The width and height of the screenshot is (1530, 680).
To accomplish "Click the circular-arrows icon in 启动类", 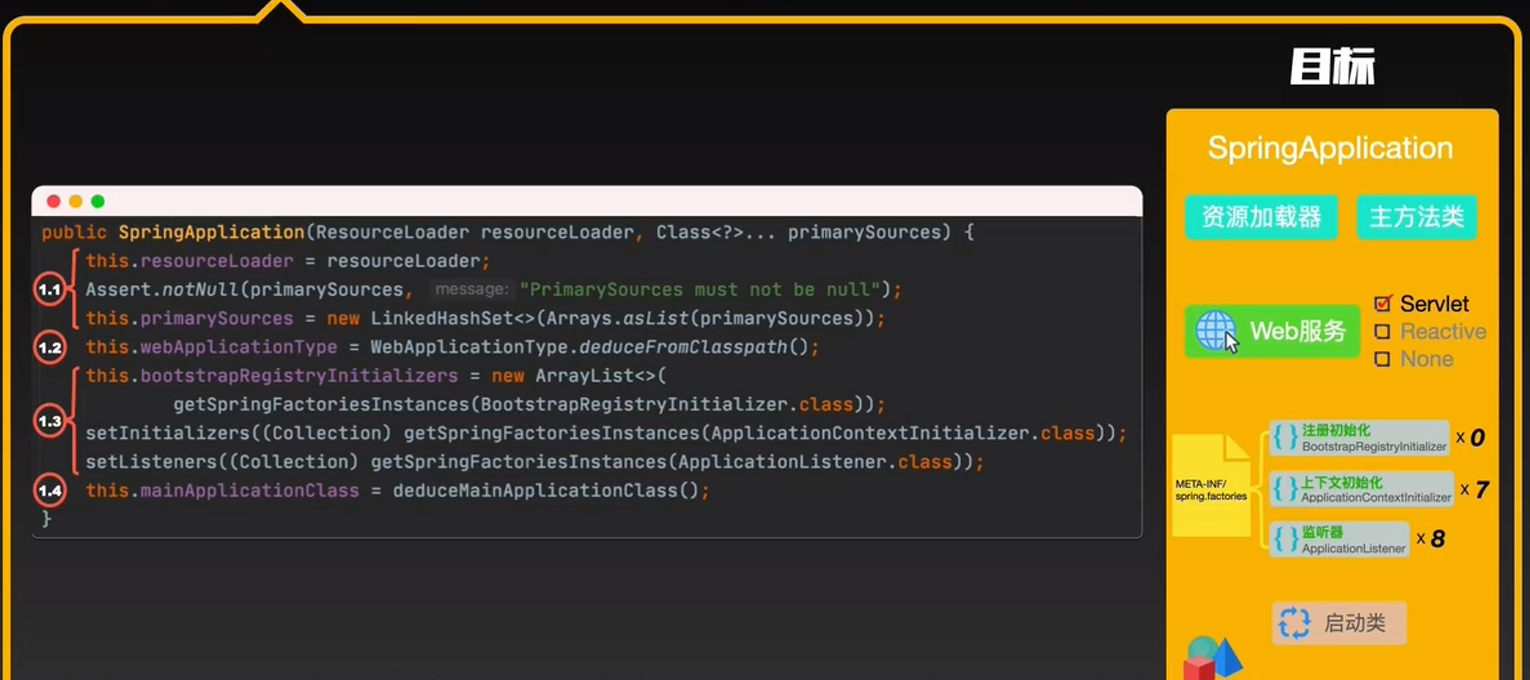I will coord(1294,623).
